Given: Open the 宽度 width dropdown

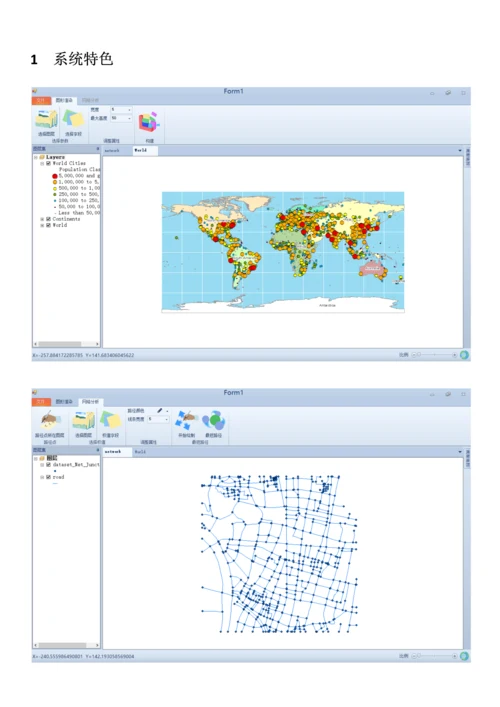Looking at the screenshot, I should 121,110.
